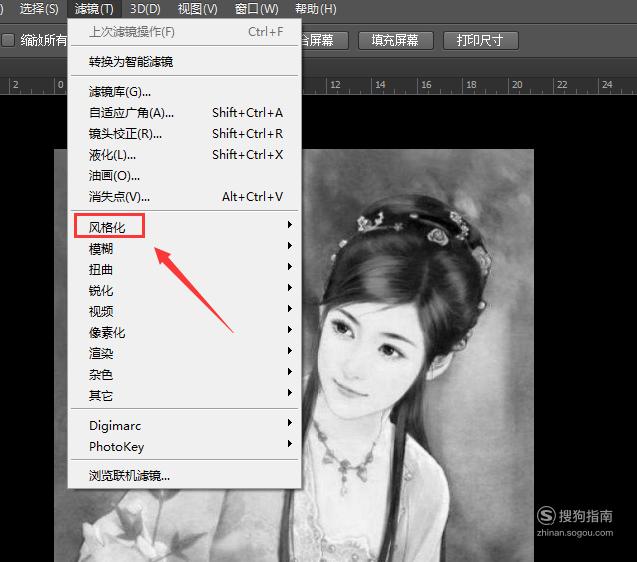This screenshot has width=637, height=562.
Task: Expand the 扭曲 submenu
Action: pyautogui.click(x=185, y=269)
